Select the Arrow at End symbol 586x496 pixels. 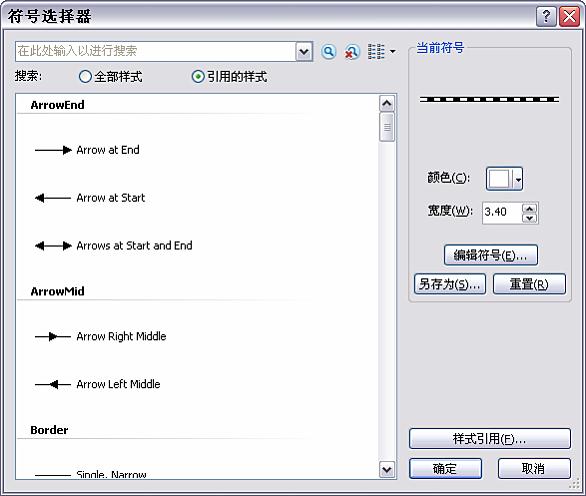tap(87, 150)
